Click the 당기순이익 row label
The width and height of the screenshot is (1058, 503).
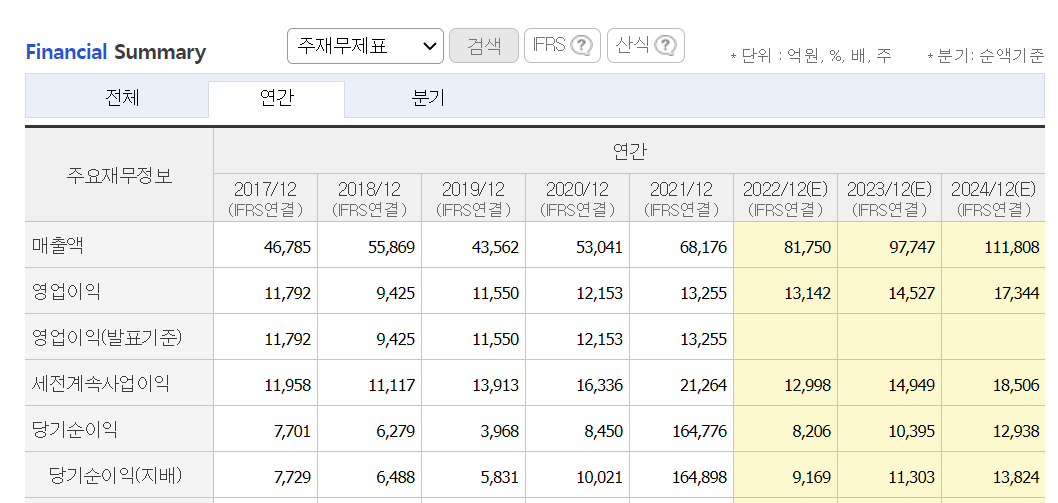click(x=75, y=429)
